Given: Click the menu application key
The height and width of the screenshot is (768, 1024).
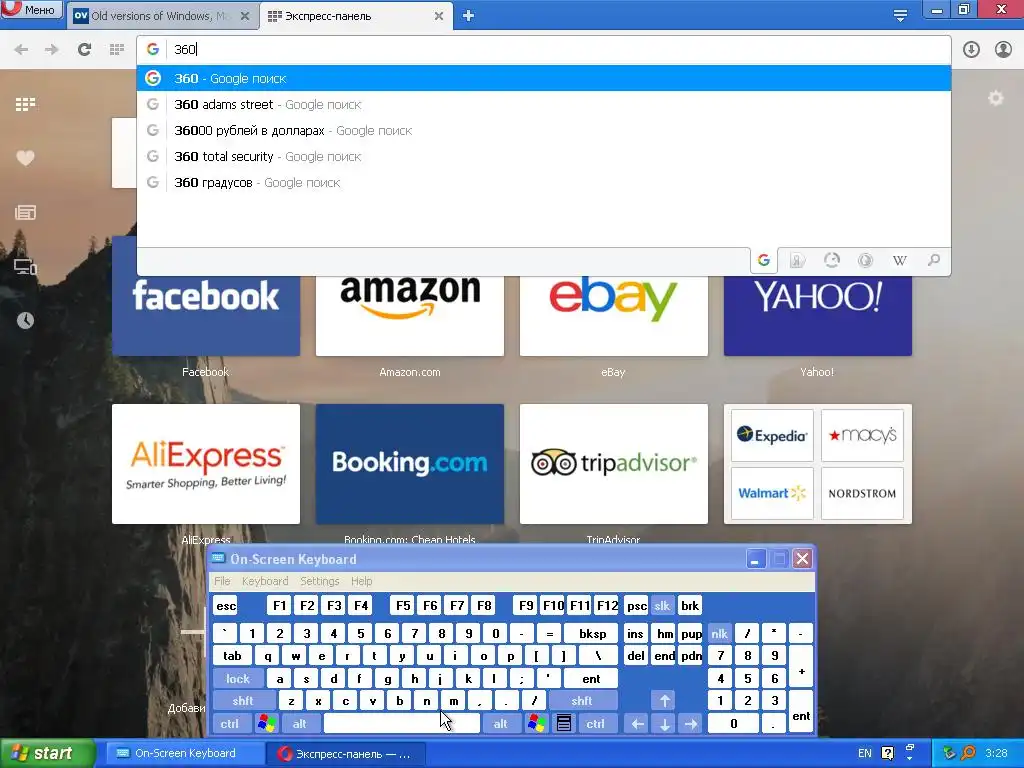Looking at the screenshot, I should click(564, 724).
